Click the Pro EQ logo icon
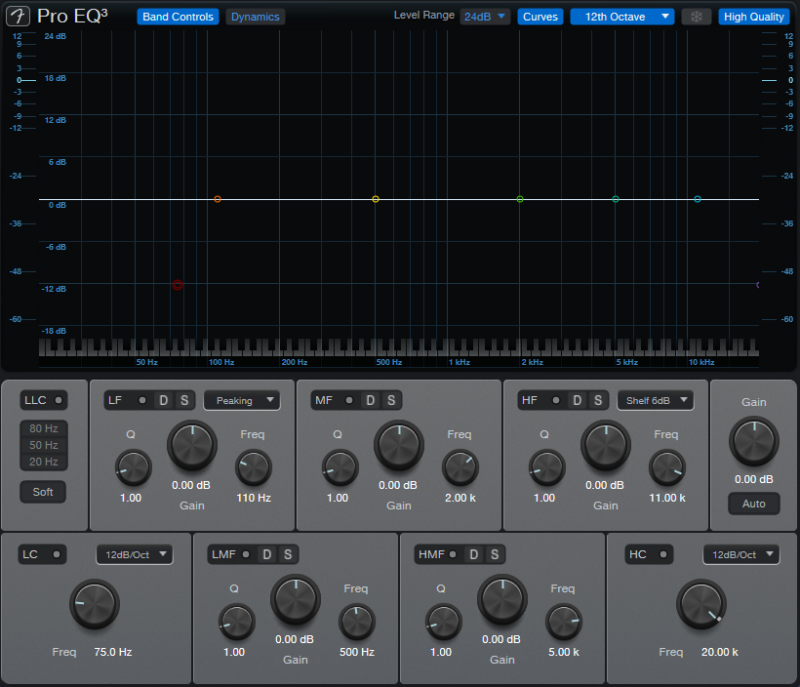The height and width of the screenshot is (687, 800). click(x=18, y=17)
